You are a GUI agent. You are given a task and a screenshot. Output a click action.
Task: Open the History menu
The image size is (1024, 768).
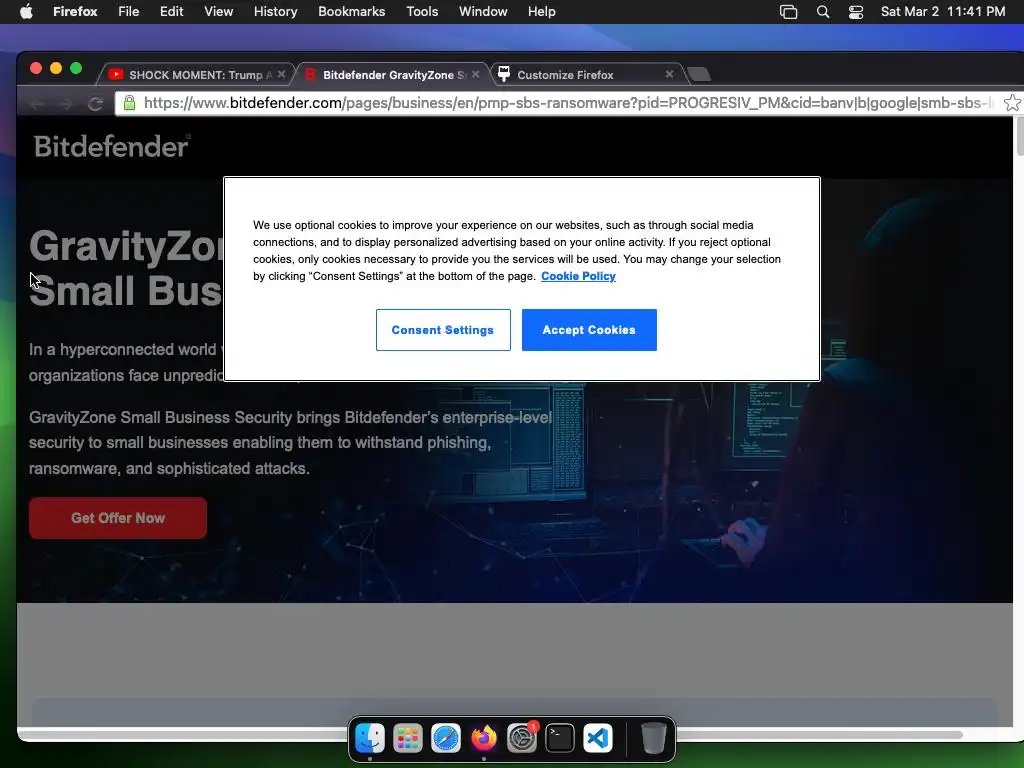[276, 12]
